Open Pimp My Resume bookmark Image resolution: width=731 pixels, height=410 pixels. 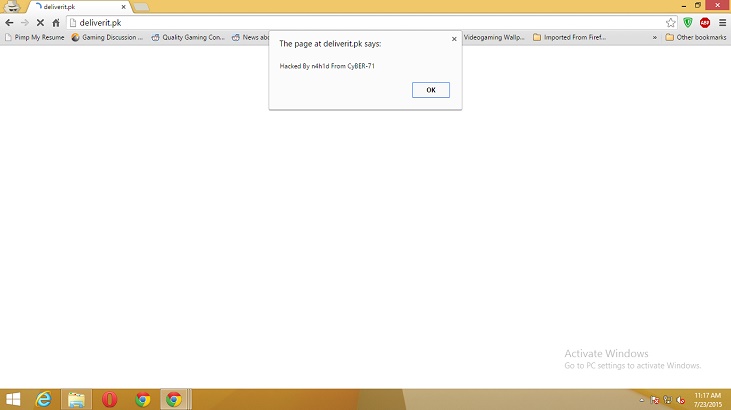(35, 37)
